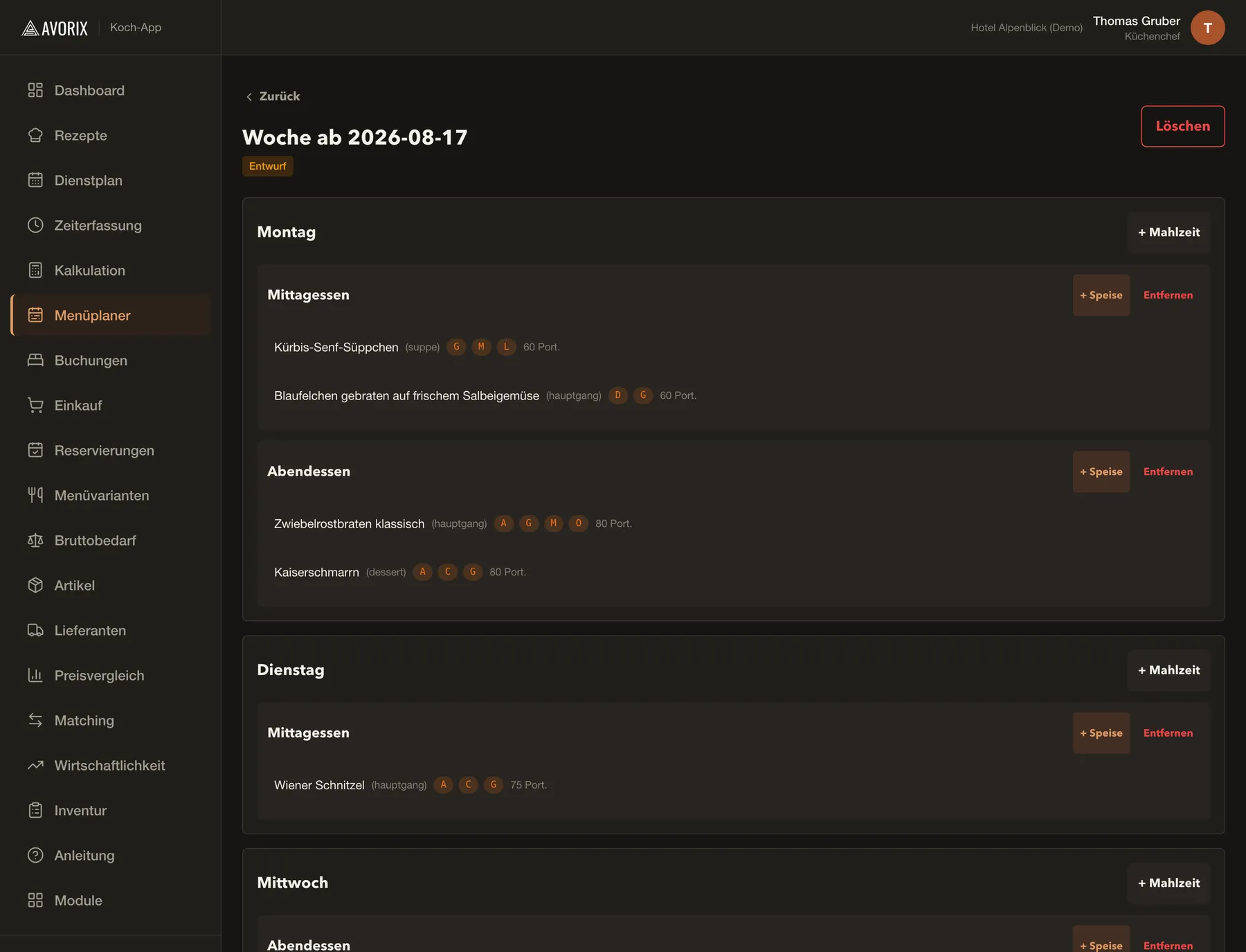This screenshot has width=1246, height=952.
Task: Click the Bruttobedarf scale icon
Action: pos(35,540)
